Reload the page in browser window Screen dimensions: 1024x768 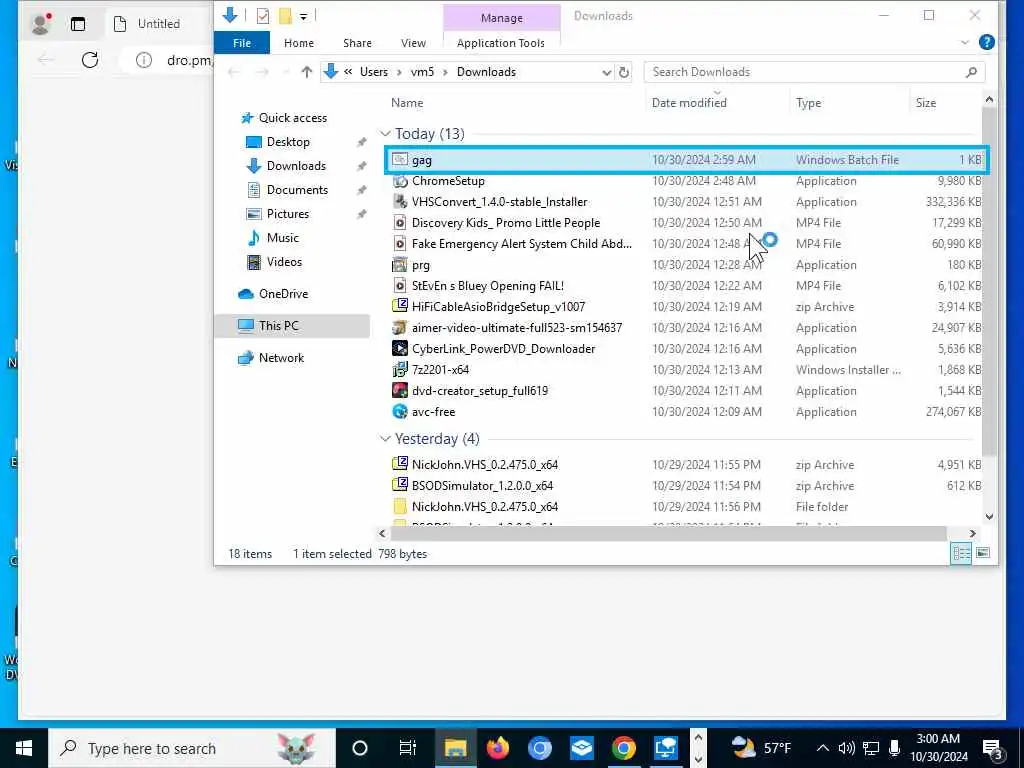coord(90,60)
